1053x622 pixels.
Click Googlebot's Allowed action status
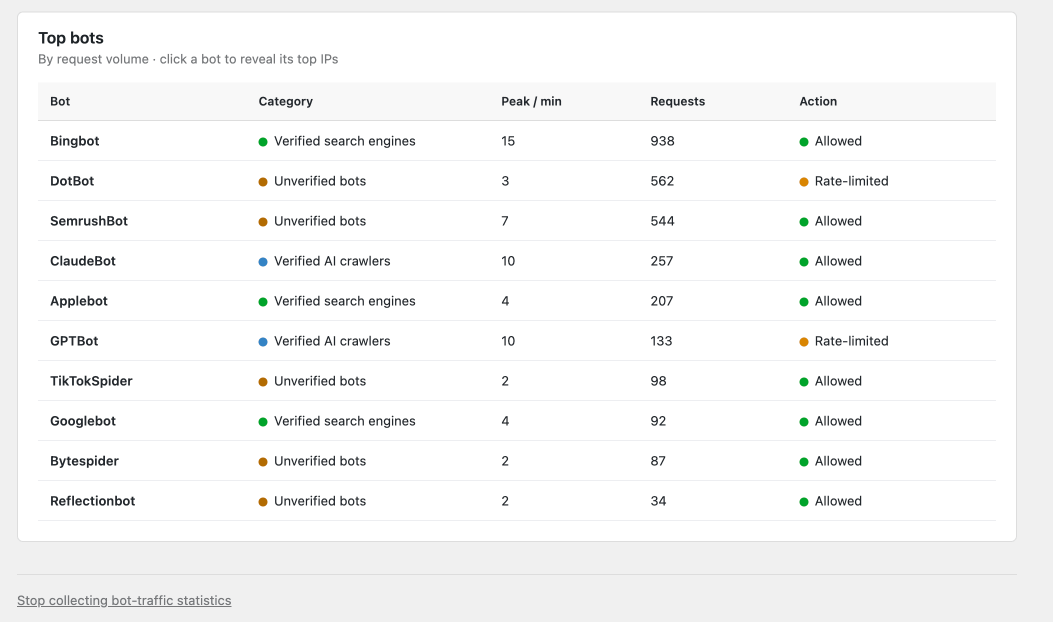pyautogui.click(x=831, y=421)
